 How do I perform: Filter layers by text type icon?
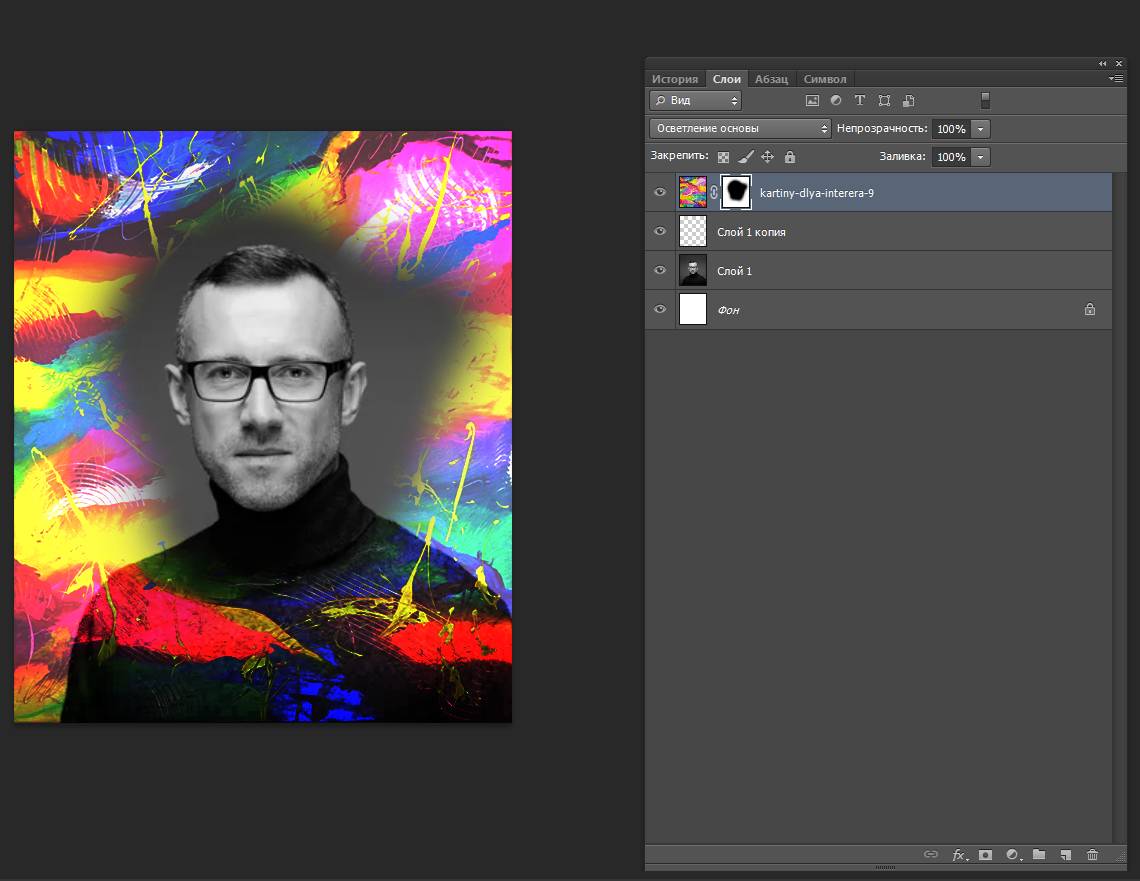[859, 101]
